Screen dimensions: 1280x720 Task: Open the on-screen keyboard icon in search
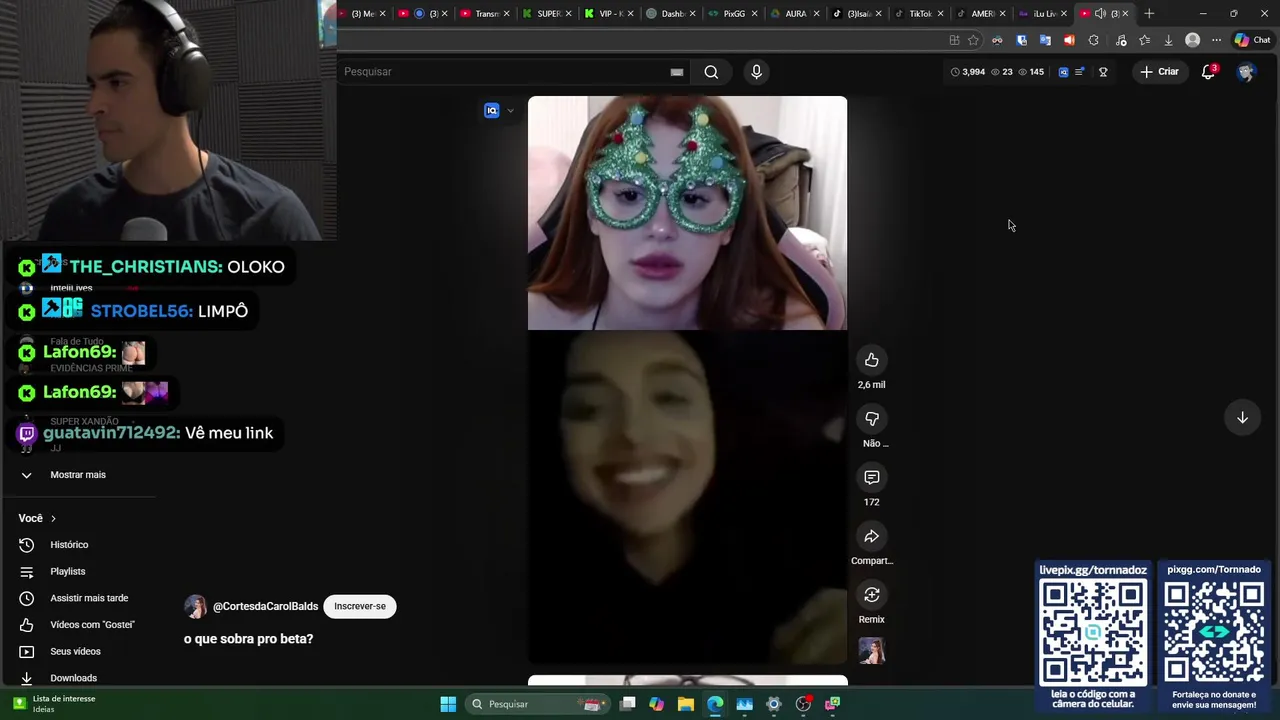click(x=677, y=72)
